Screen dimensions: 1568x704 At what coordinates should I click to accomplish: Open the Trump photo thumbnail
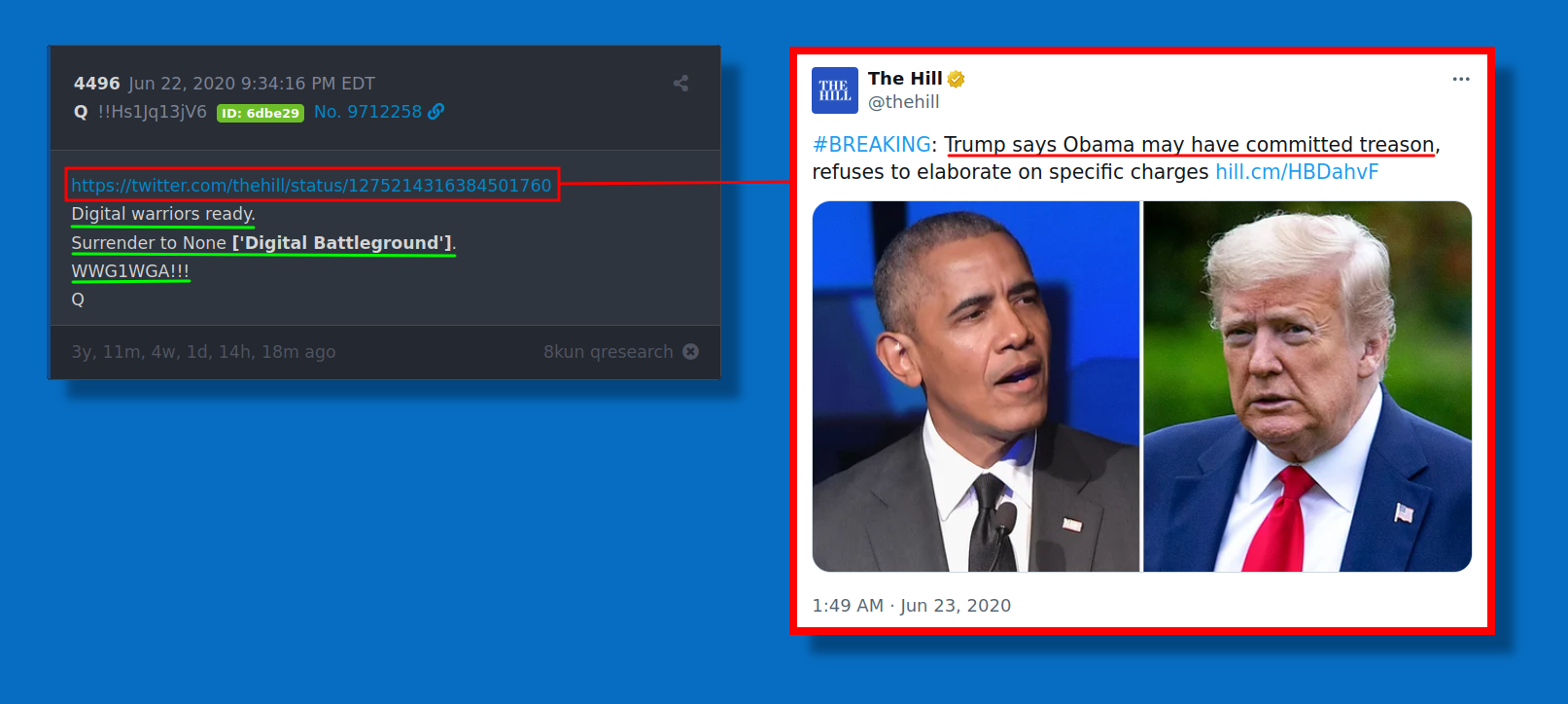[1307, 386]
